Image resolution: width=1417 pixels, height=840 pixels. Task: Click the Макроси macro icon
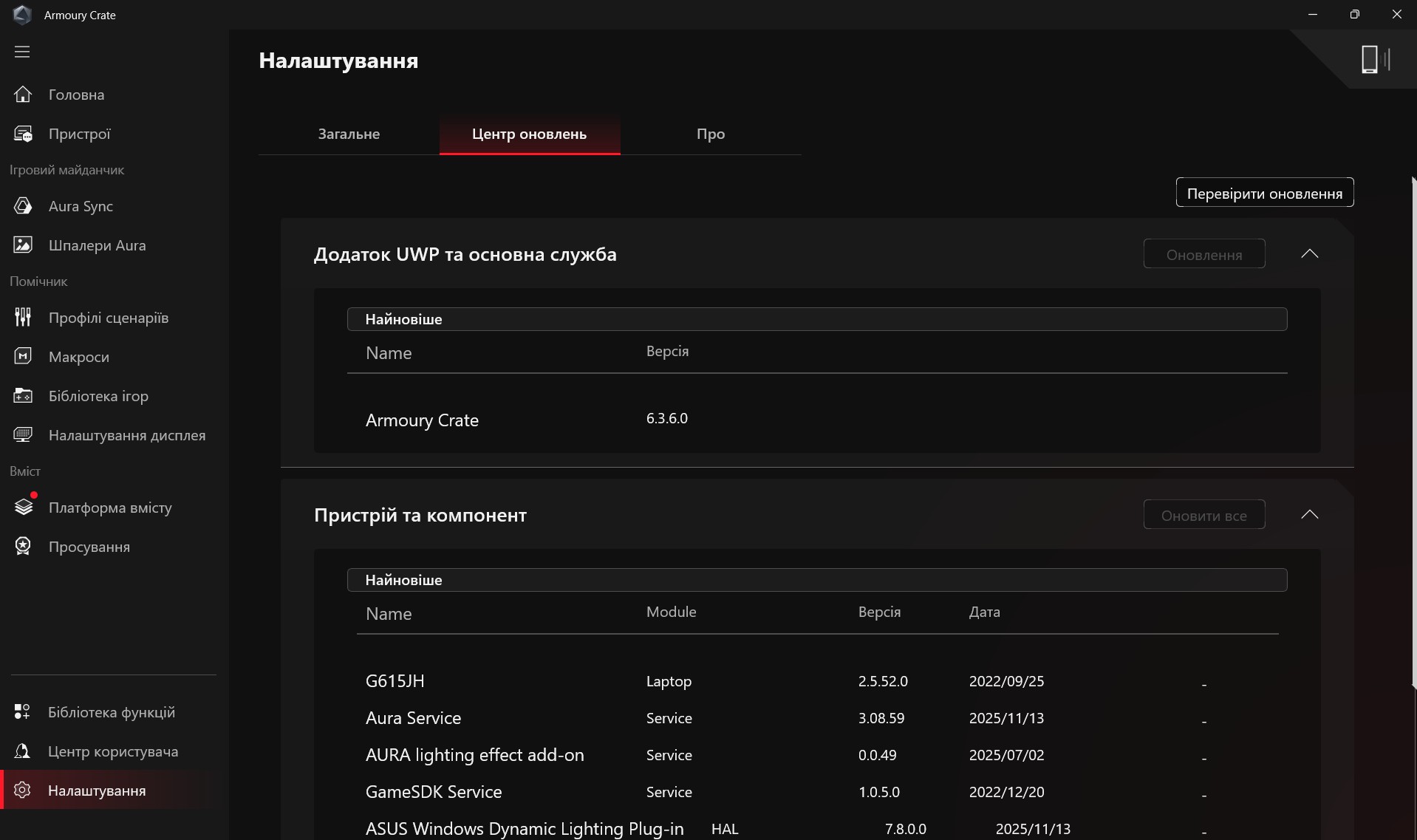(x=23, y=357)
